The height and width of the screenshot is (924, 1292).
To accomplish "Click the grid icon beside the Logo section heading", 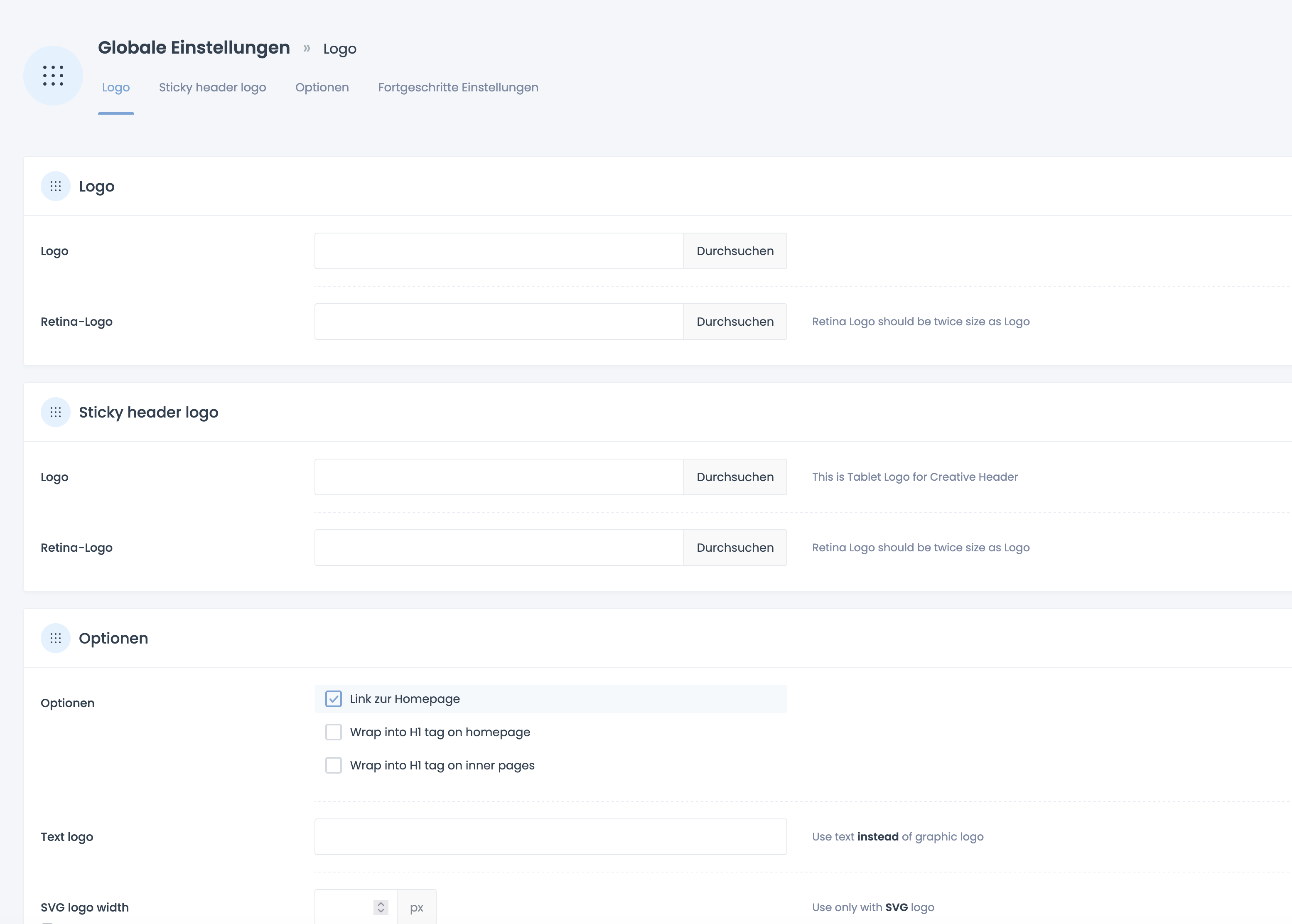I will click(55, 186).
